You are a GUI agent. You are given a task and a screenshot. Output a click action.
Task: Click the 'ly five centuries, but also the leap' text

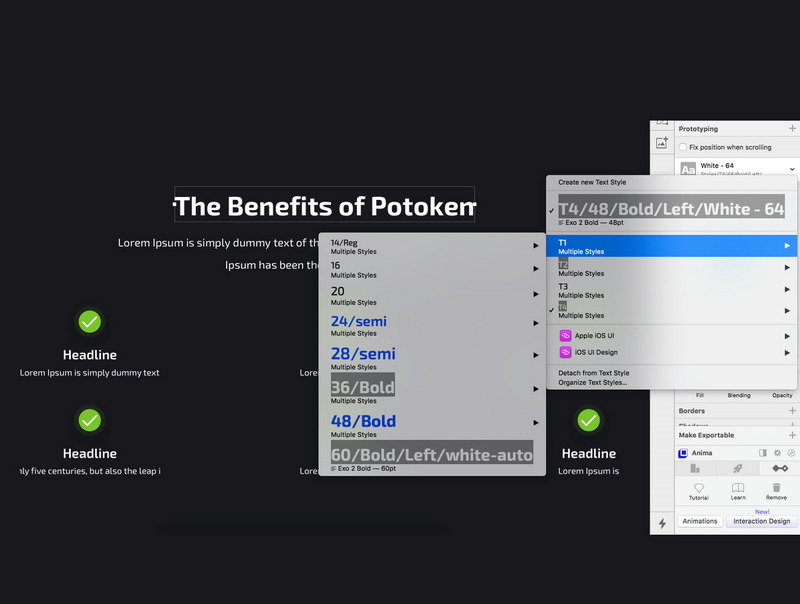tap(90, 471)
